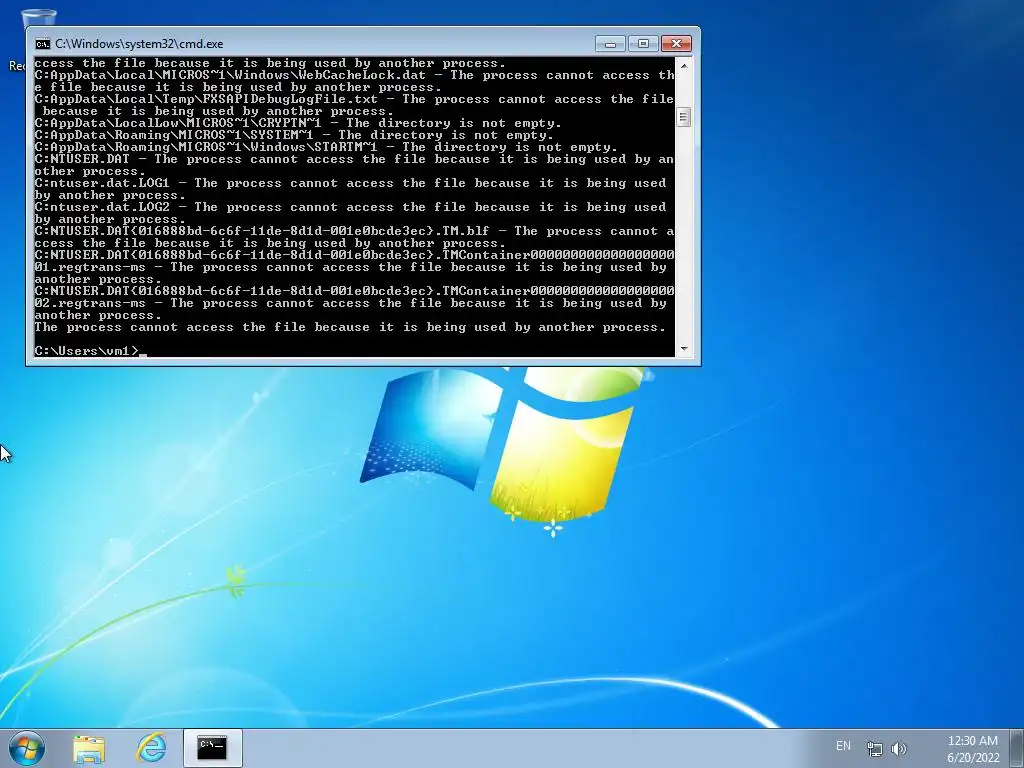Select the cmd.exe taskbar button
The width and height of the screenshot is (1024, 768).
tap(213, 748)
